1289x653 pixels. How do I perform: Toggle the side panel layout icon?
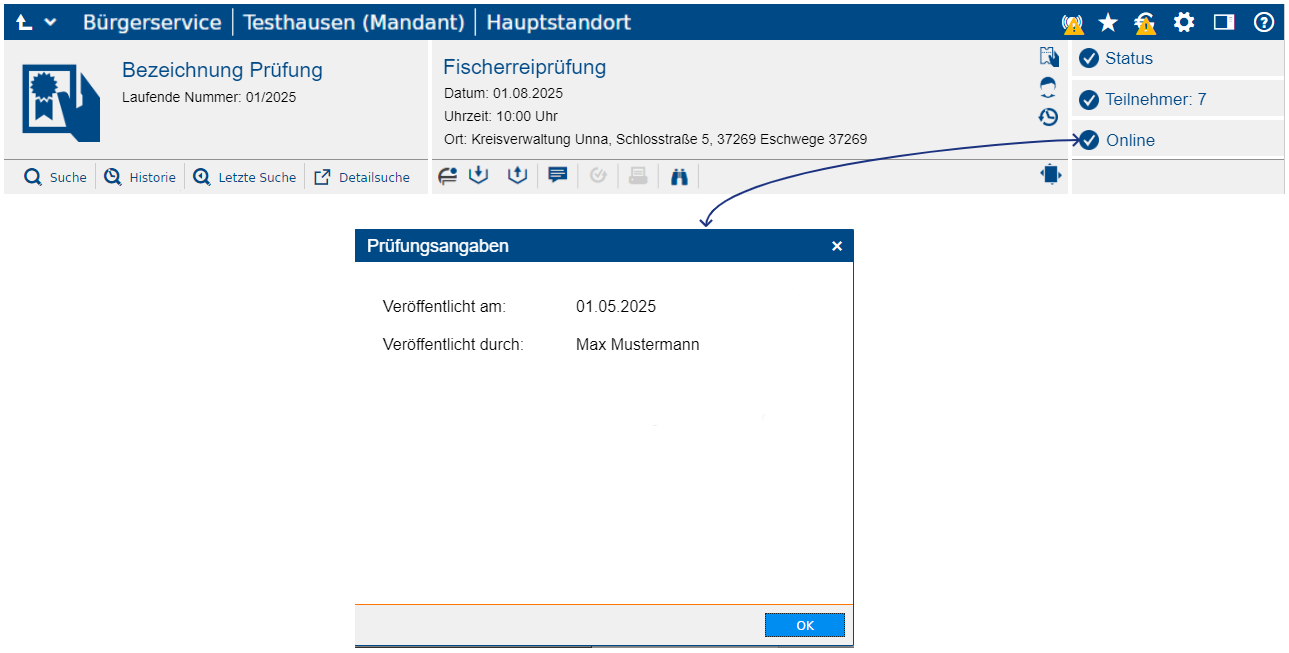(1224, 22)
